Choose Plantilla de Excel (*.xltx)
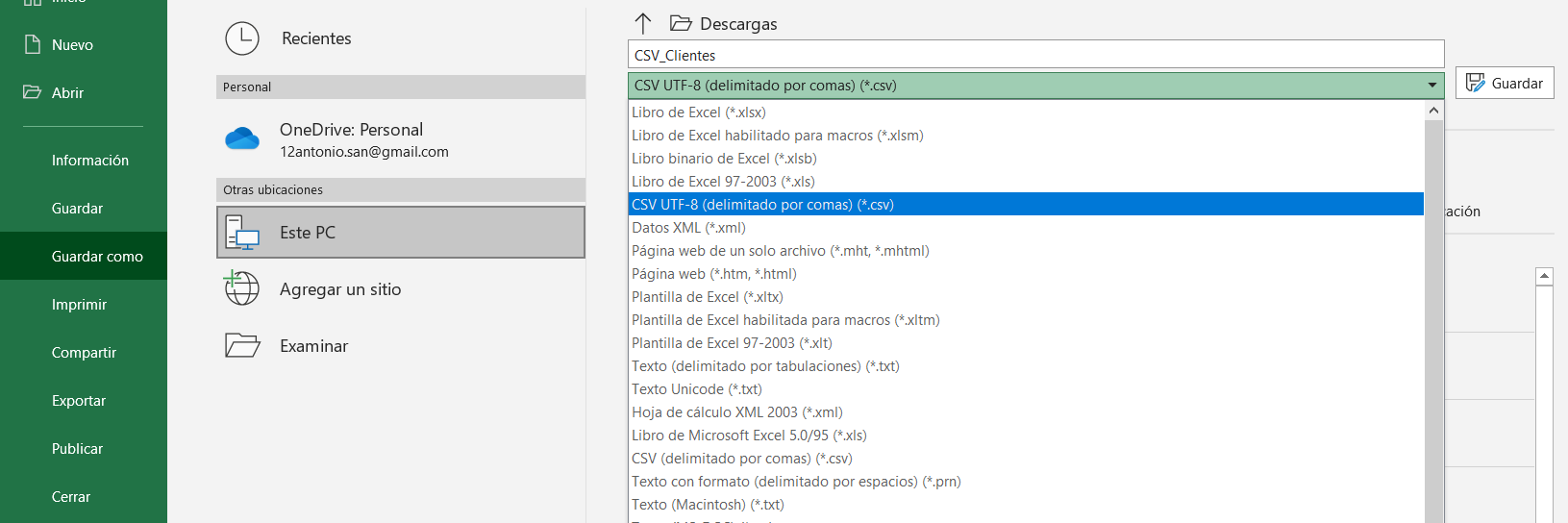This screenshot has width=1568, height=523. click(1026, 297)
